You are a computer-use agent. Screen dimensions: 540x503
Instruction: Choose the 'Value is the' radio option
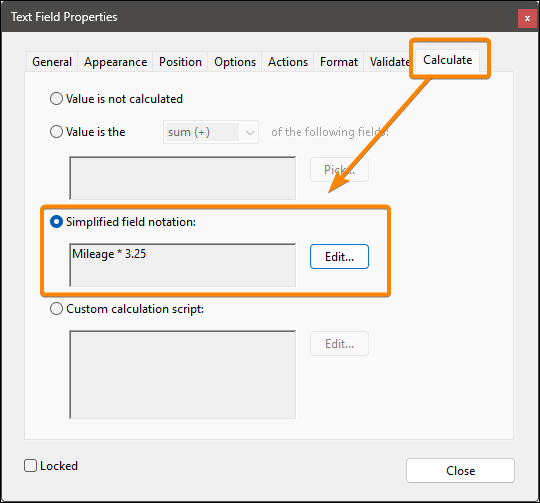pyautogui.click(x=56, y=132)
